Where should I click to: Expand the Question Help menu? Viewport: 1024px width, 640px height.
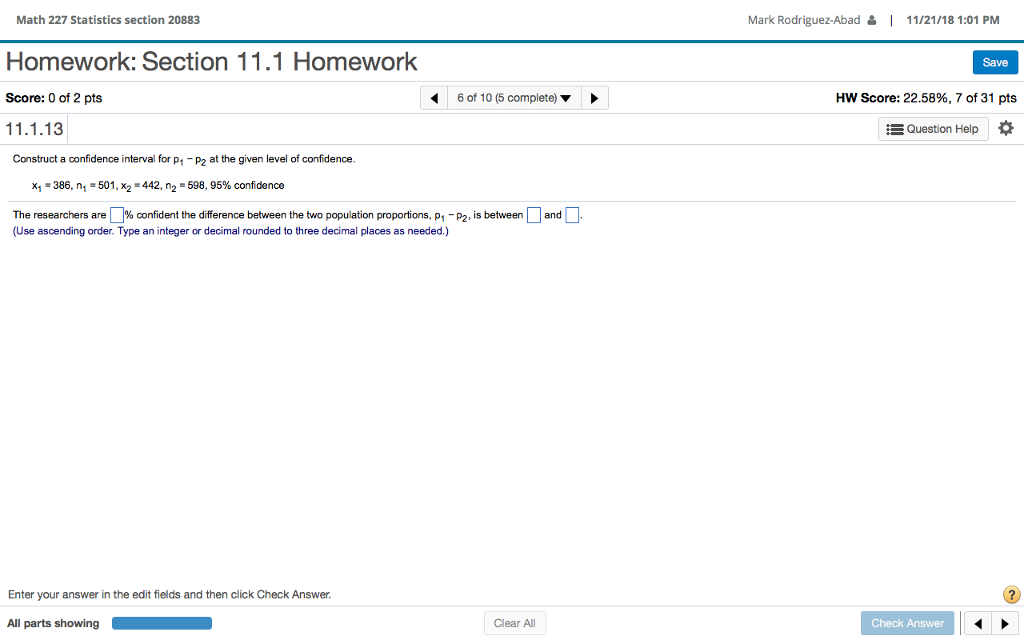coord(933,128)
